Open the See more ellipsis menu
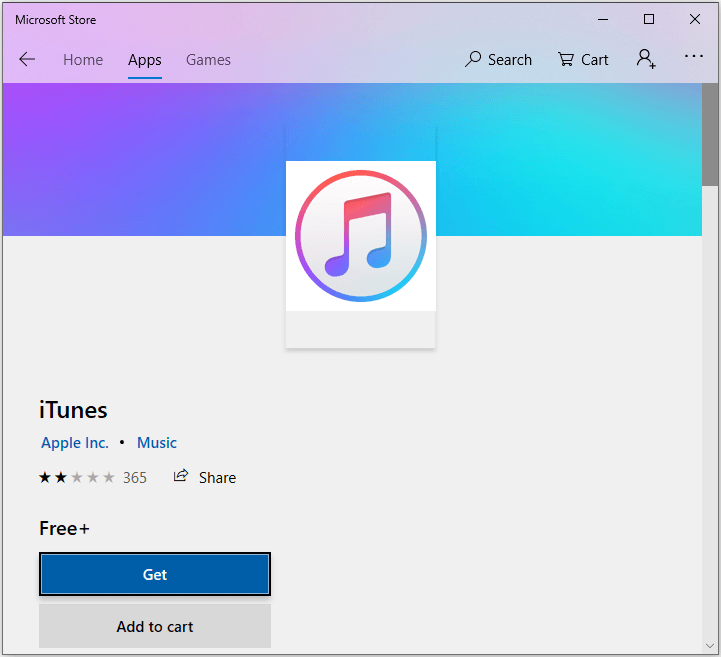Viewport: 721px width, 657px height. 693,56
